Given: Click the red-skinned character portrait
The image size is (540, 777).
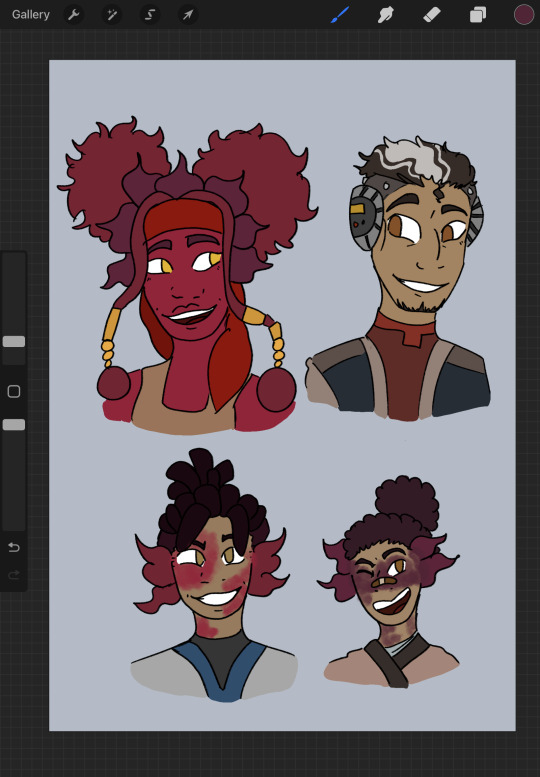Looking at the screenshot, I should click(188, 276).
